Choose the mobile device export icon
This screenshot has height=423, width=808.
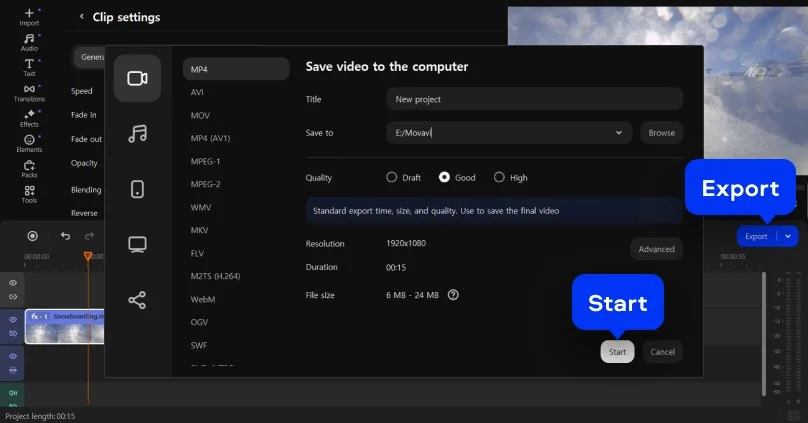(x=137, y=189)
